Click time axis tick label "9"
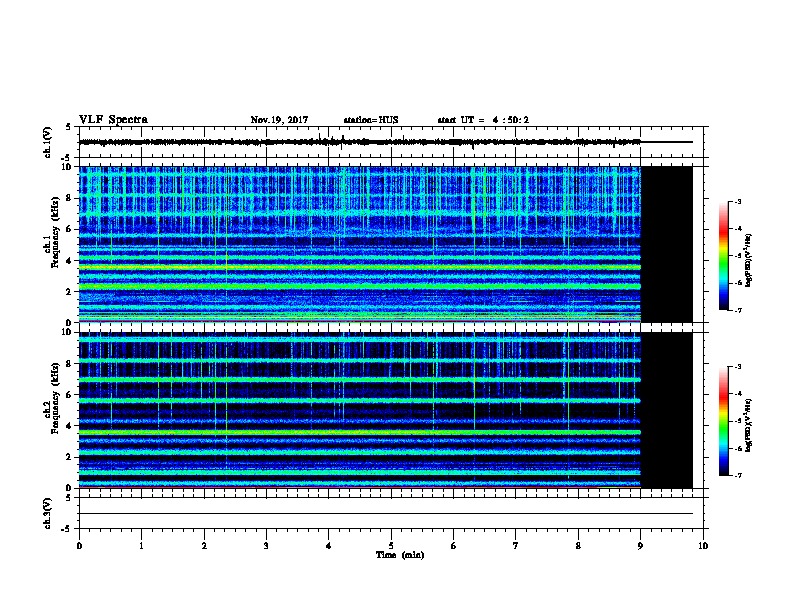This screenshot has height=612, width=792. (640, 546)
